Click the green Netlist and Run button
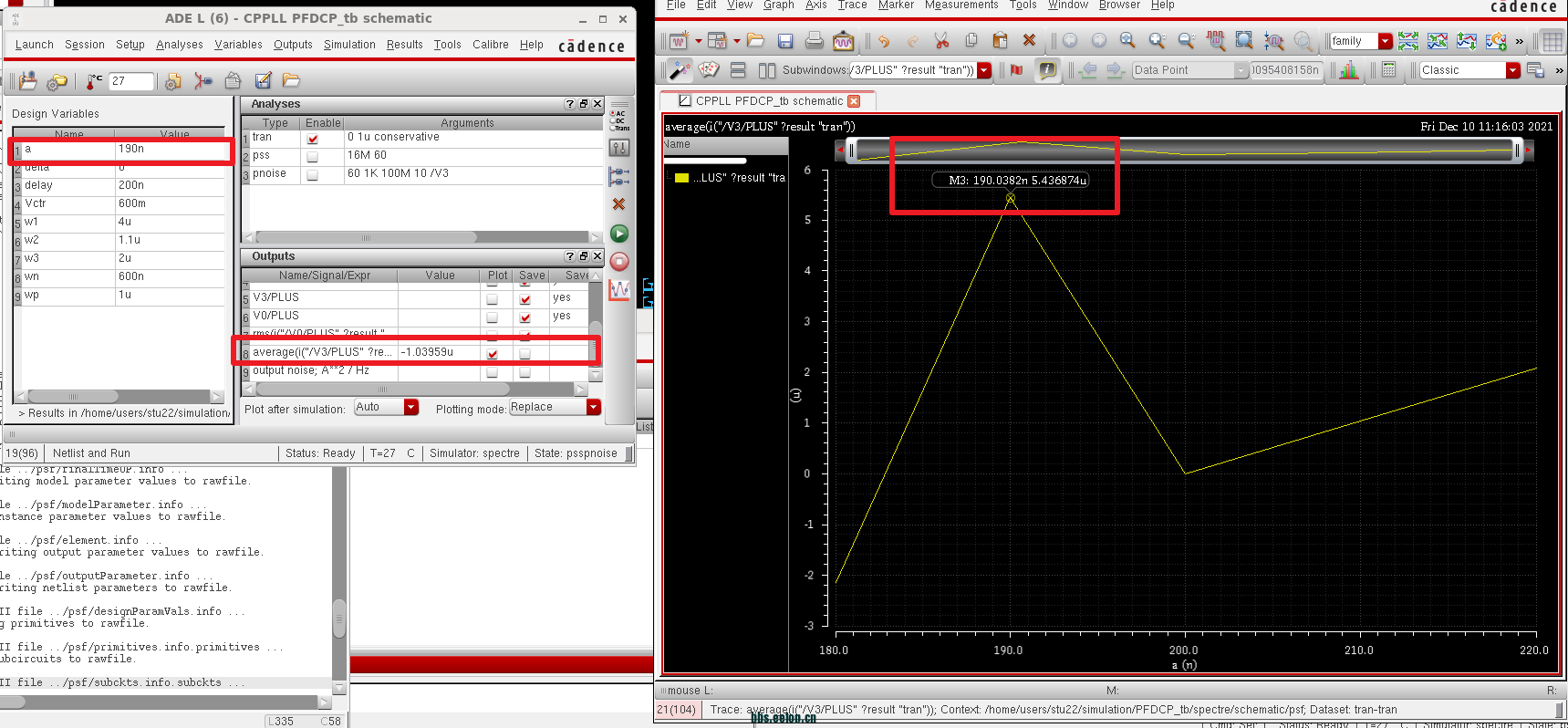 tap(619, 234)
